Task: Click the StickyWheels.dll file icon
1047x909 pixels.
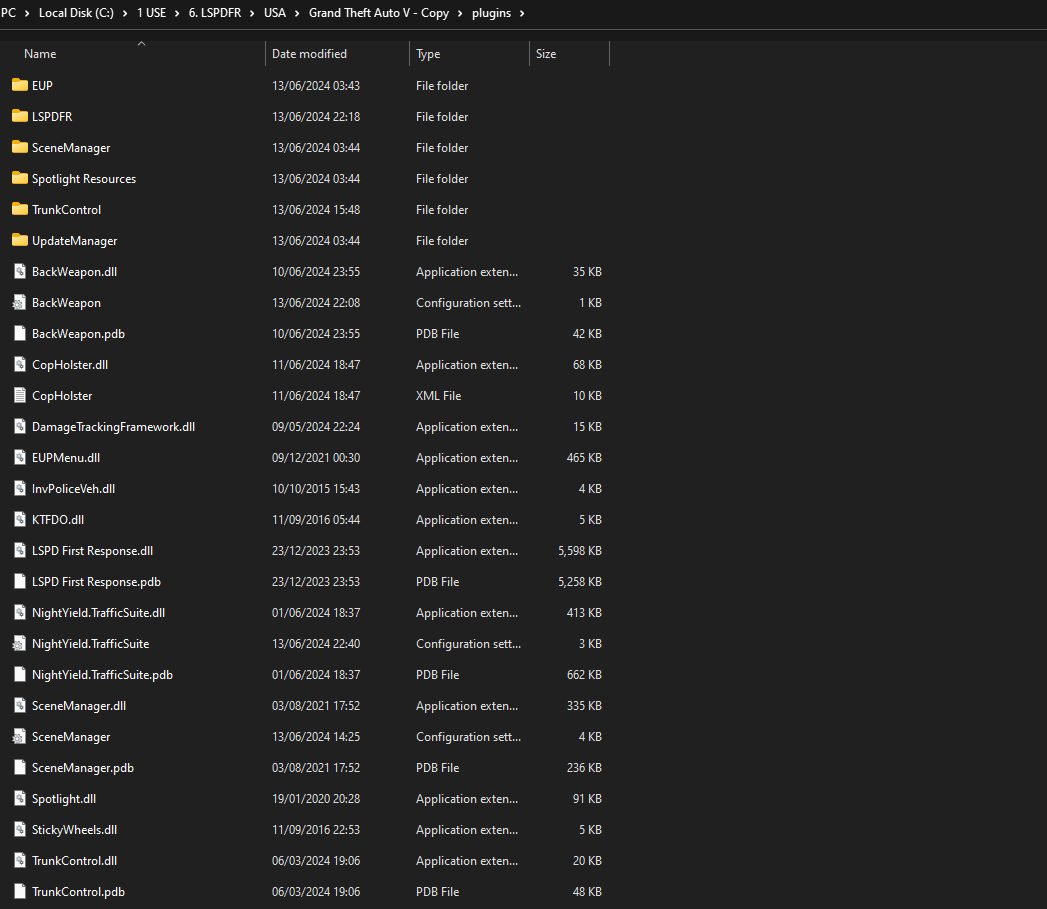Action: coord(20,830)
